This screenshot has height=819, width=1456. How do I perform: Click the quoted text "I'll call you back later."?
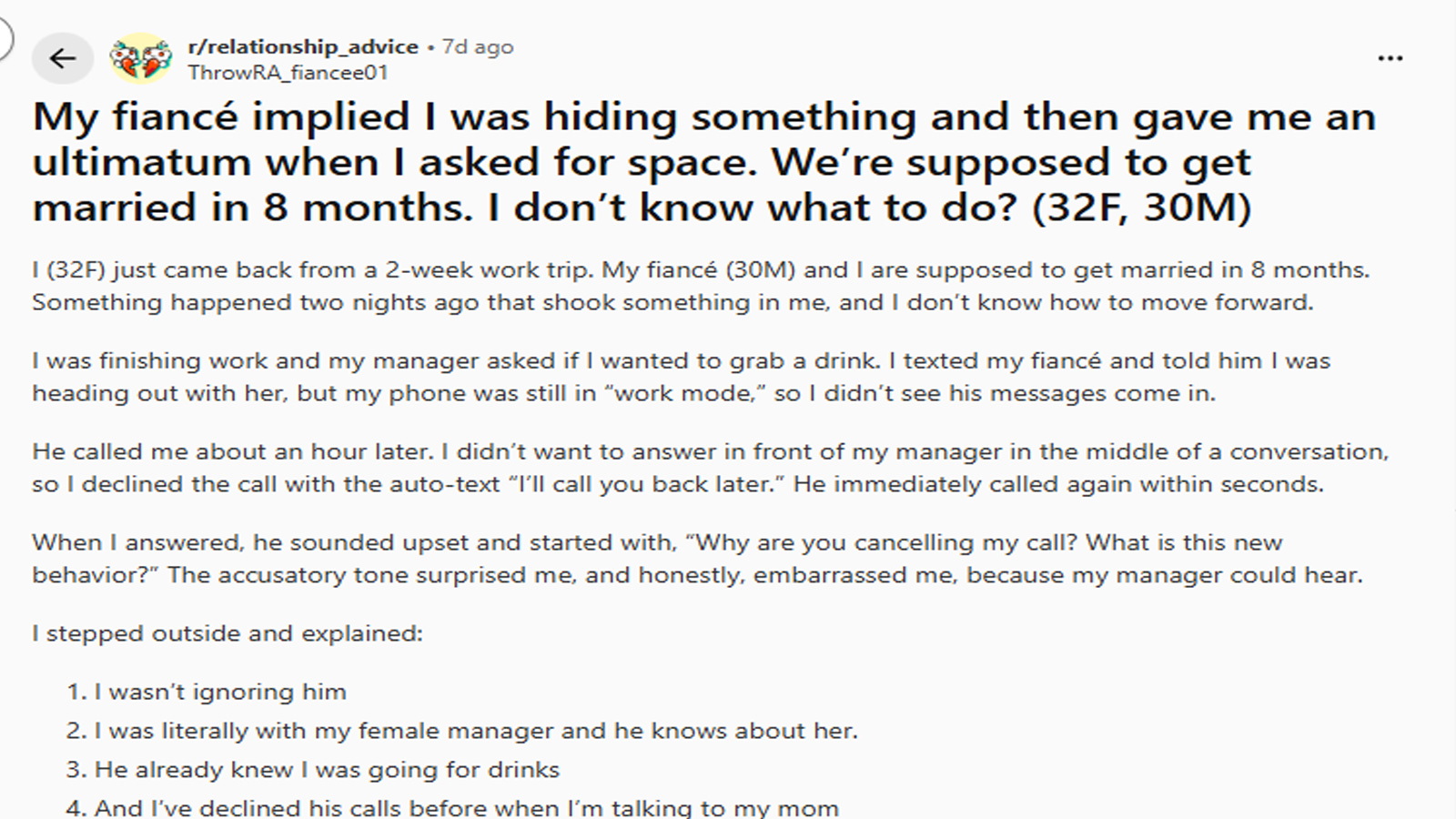(x=645, y=484)
